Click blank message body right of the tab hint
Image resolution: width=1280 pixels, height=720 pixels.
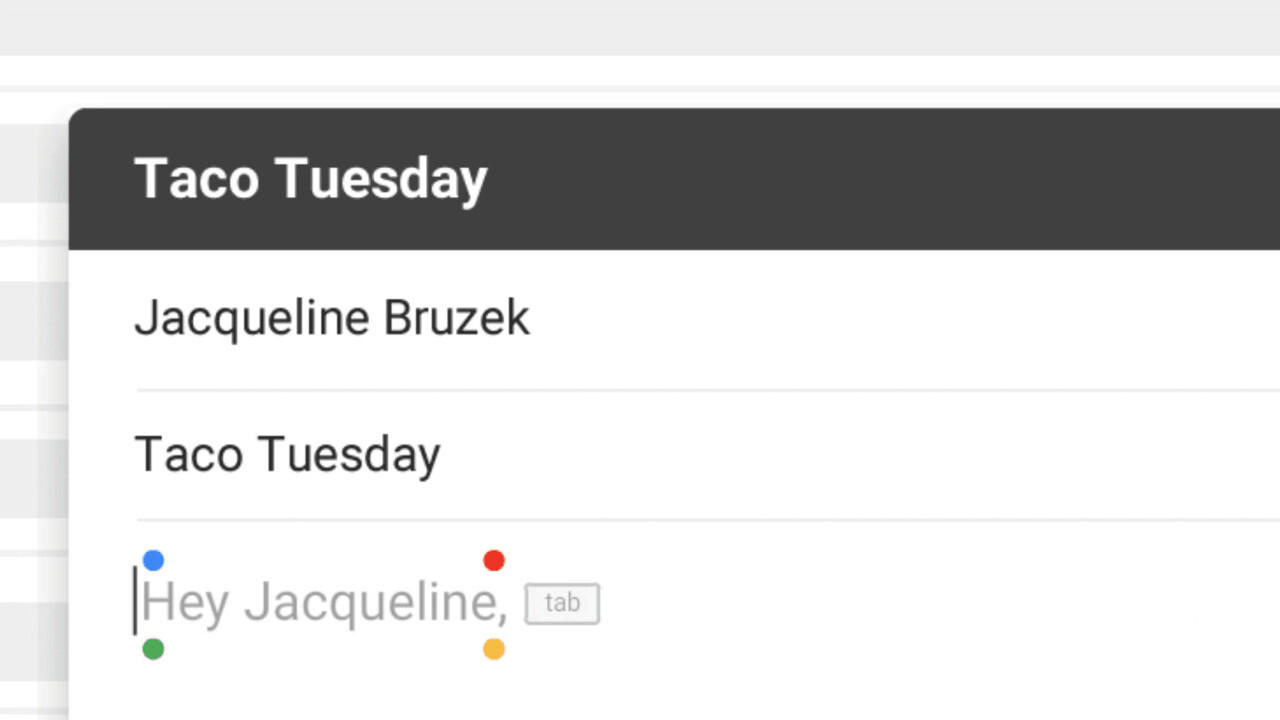[x=900, y=605]
